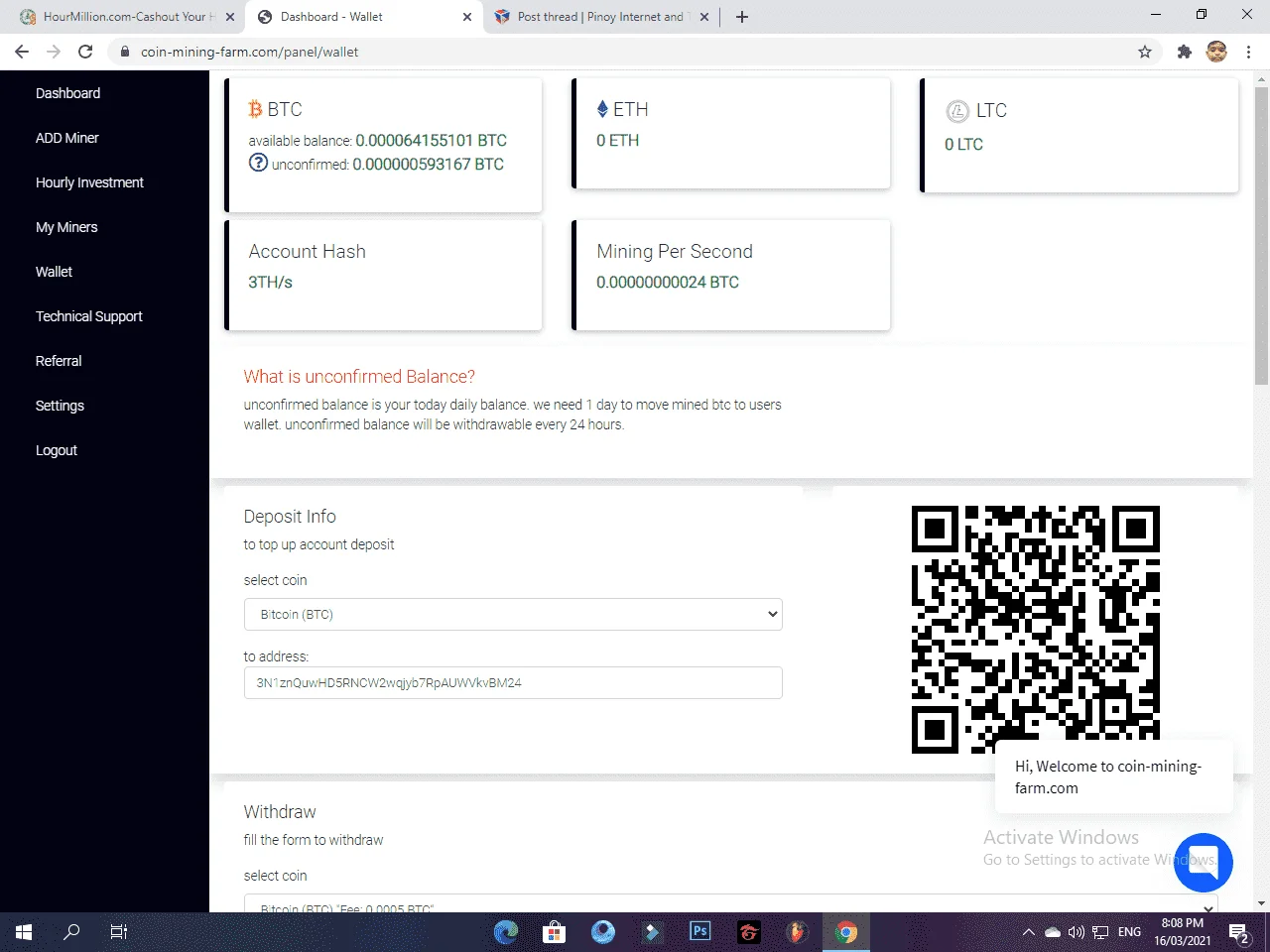This screenshot has height=952, width=1270.
Task: Open the Wallet sidebar item
Action: coord(54,272)
